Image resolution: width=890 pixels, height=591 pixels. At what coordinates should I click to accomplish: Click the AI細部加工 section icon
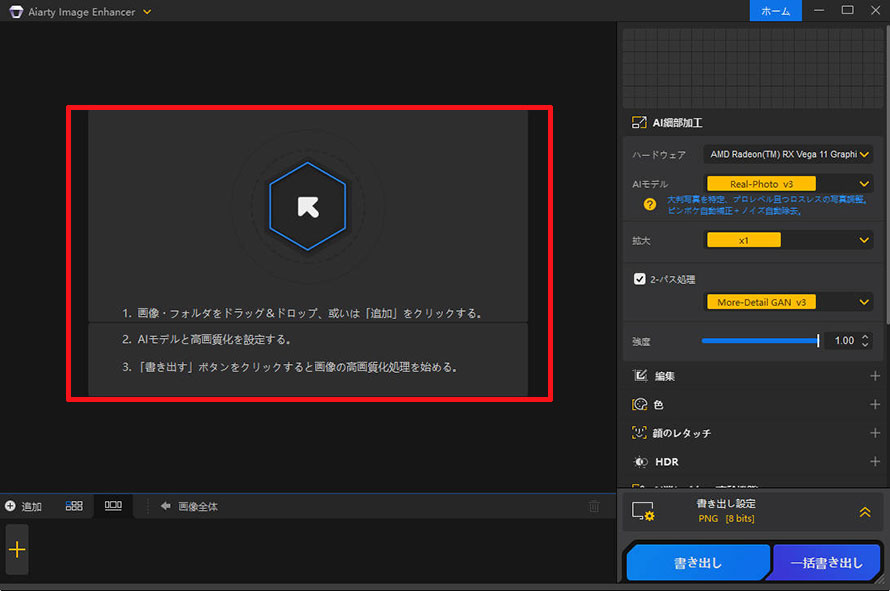point(639,123)
